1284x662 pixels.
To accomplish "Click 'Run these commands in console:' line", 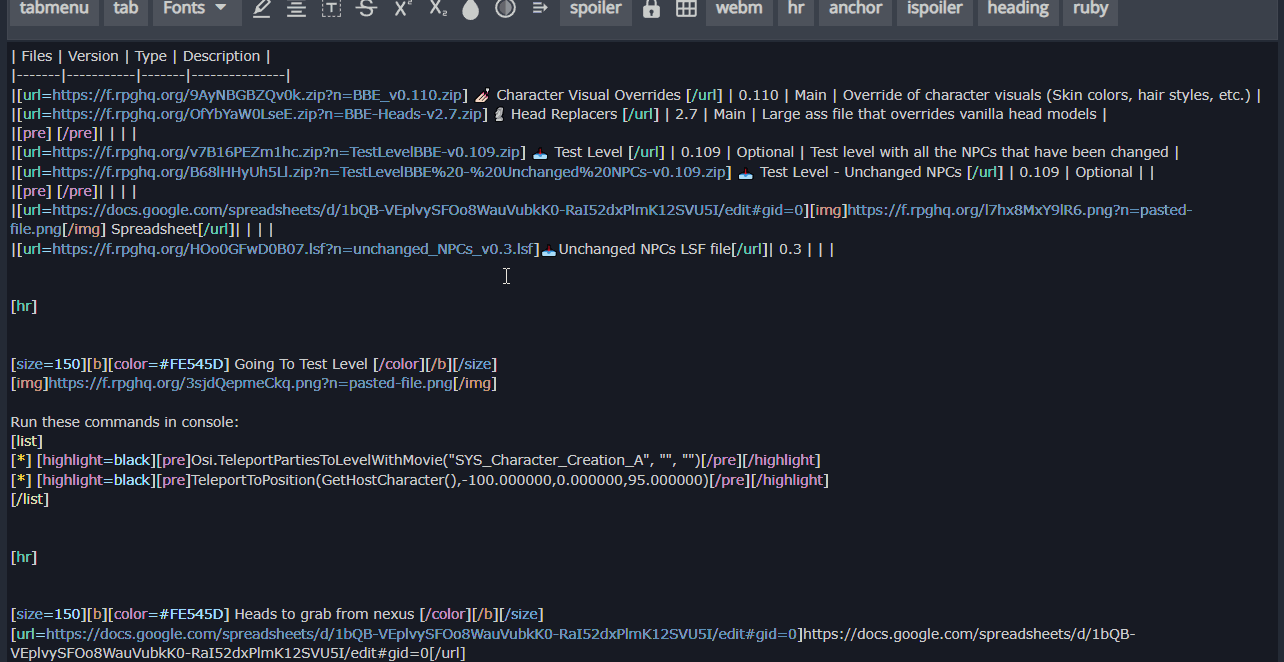I will 125,422.
